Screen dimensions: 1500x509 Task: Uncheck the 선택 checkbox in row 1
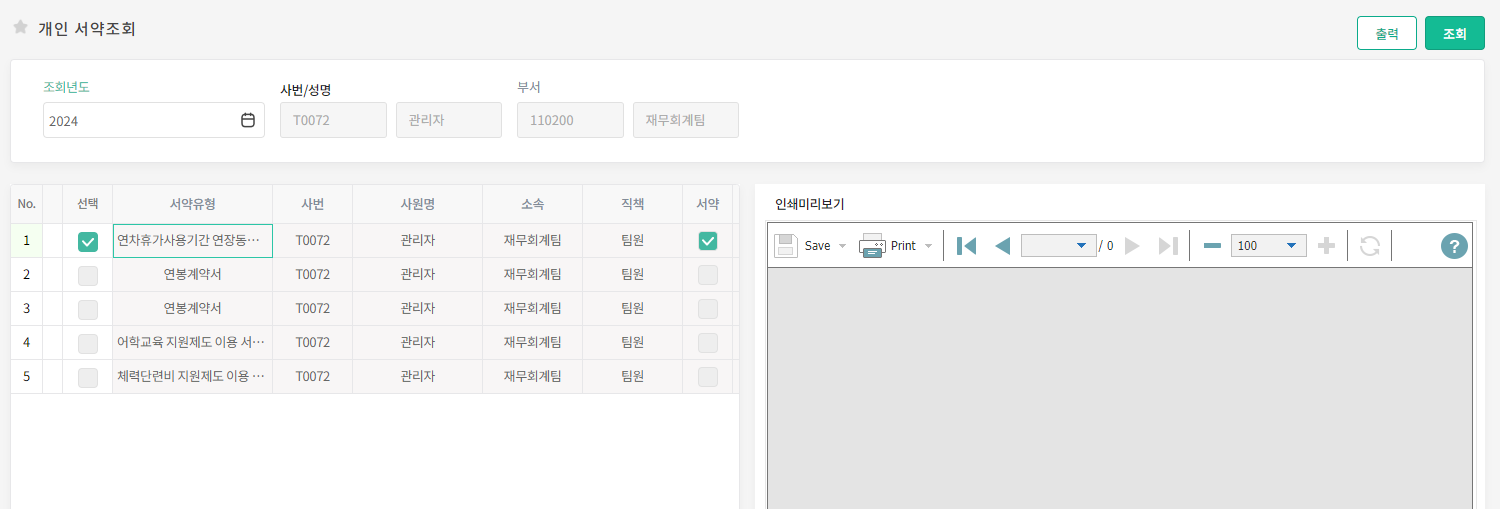pos(88,241)
